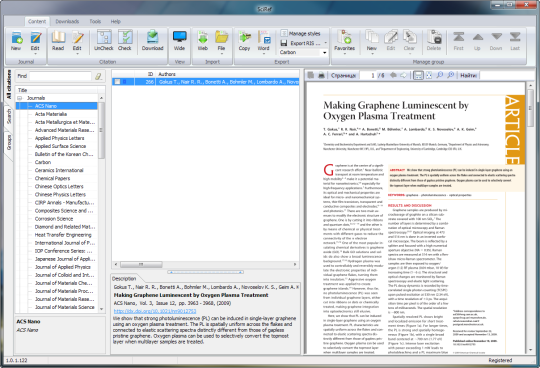The width and height of the screenshot is (540, 368).
Task: Expand Favorites dropdown arrow
Action: coord(344,53)
